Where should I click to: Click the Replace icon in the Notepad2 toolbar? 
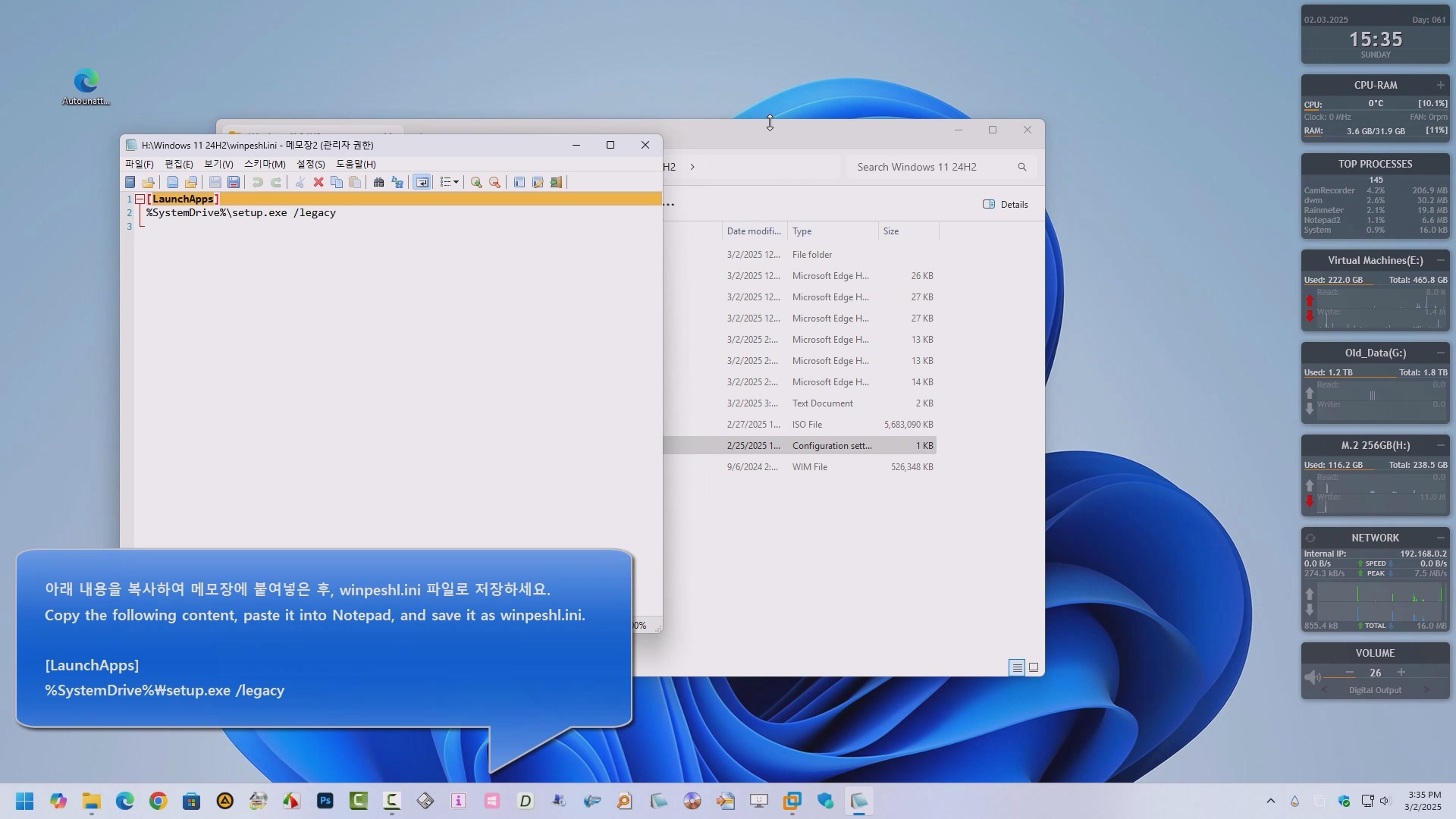397,182
